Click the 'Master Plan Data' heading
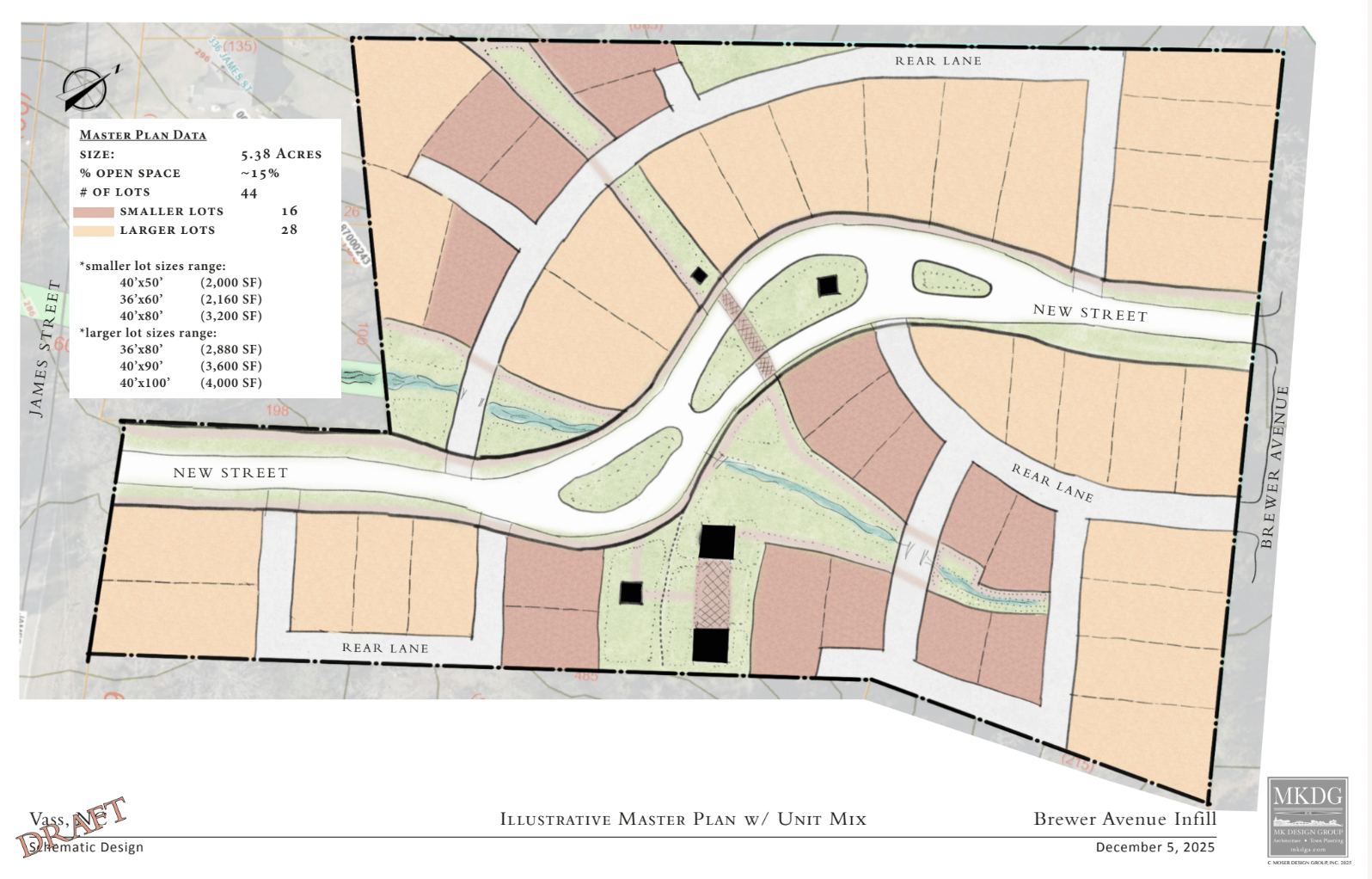1372x879 pixels. point(143,135)
